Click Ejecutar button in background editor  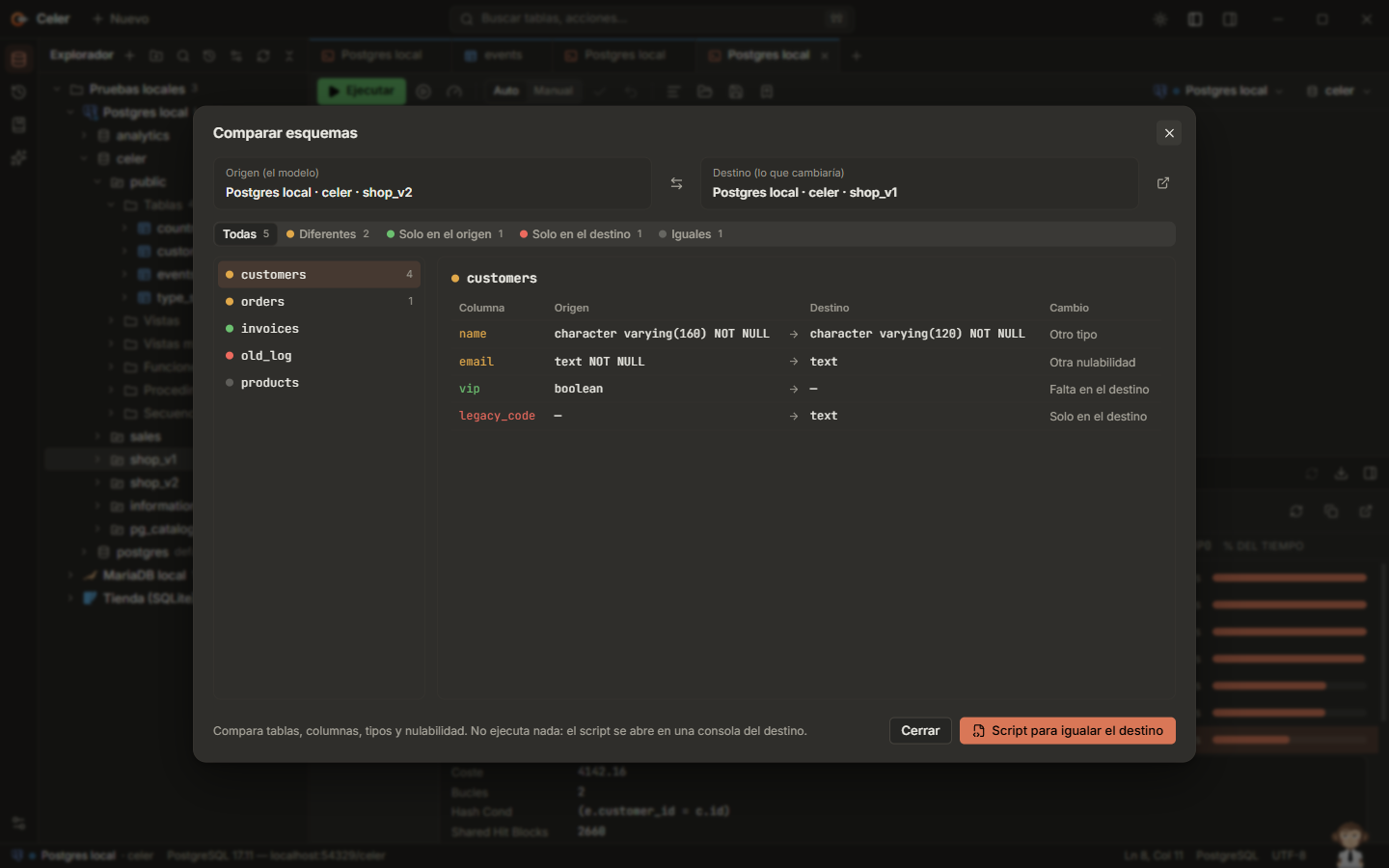click(x=362, y=91)
